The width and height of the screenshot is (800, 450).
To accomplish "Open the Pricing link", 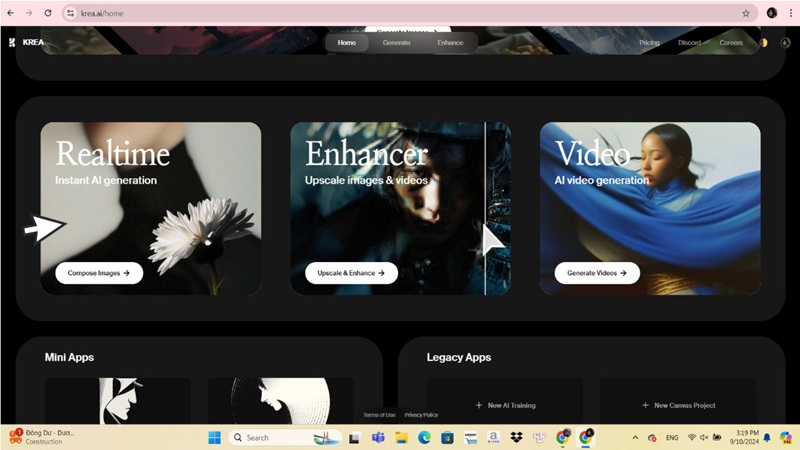I will pos(649,43).
